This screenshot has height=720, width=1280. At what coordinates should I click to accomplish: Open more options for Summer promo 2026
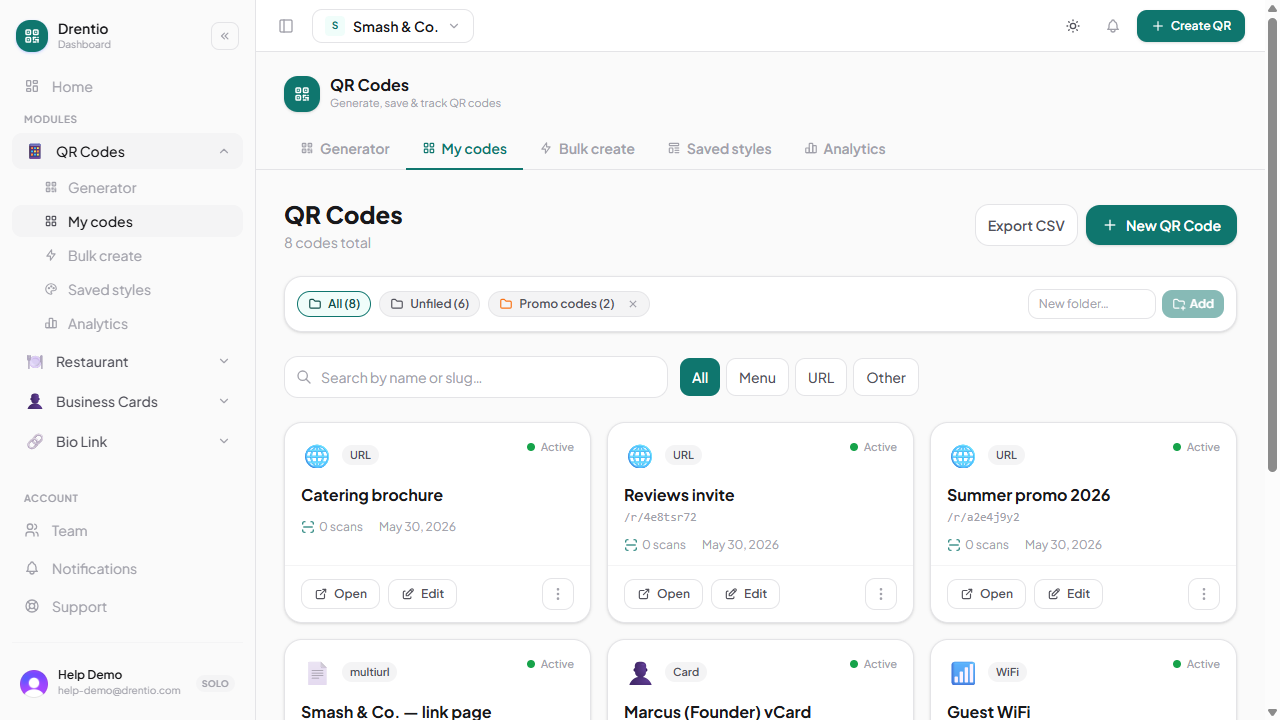(x=1204, y=594)
